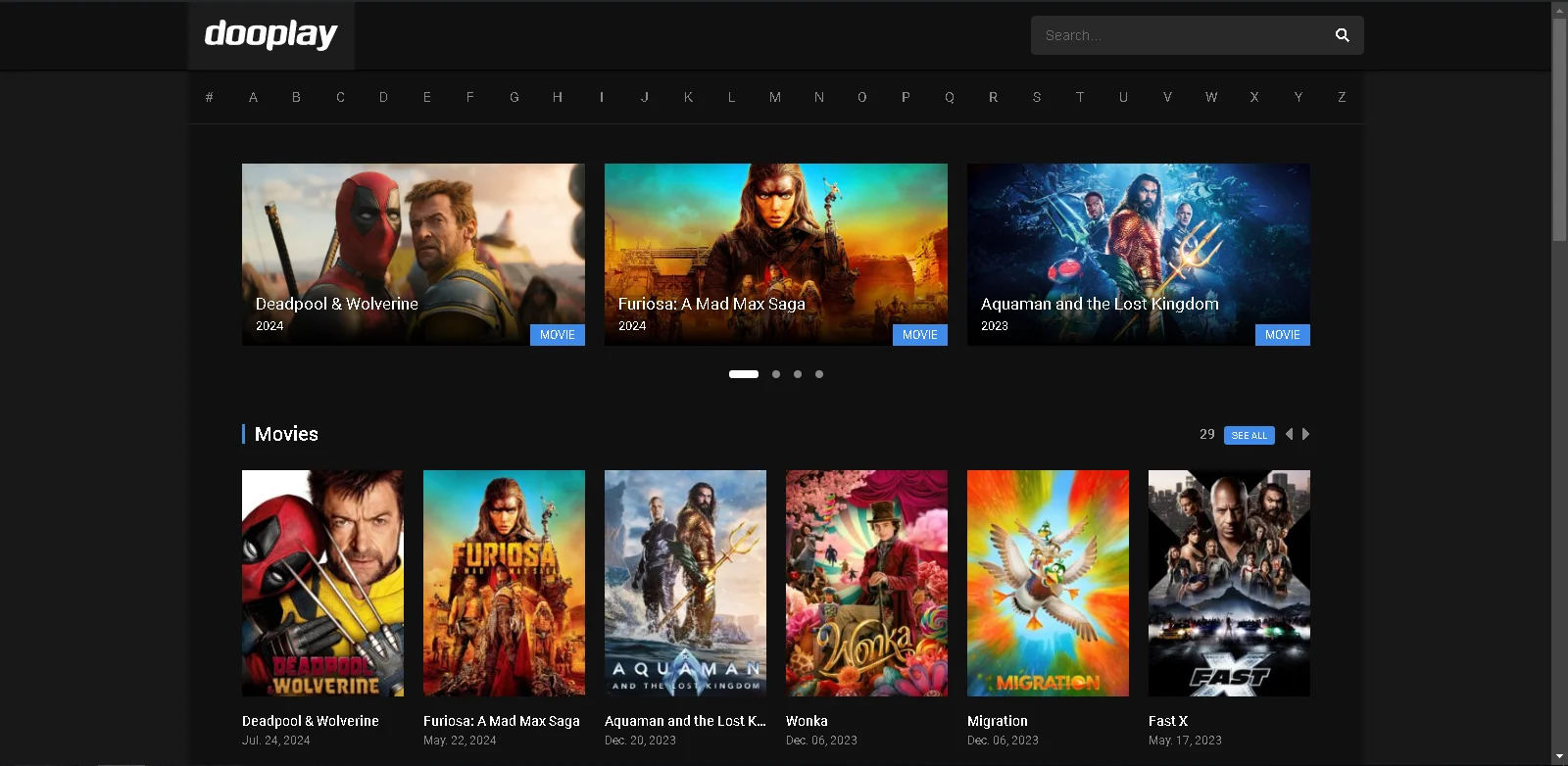Screen dimensions: 1568x766
Task: Select the third slider pagination dot
Action: [x=798, y=374]
